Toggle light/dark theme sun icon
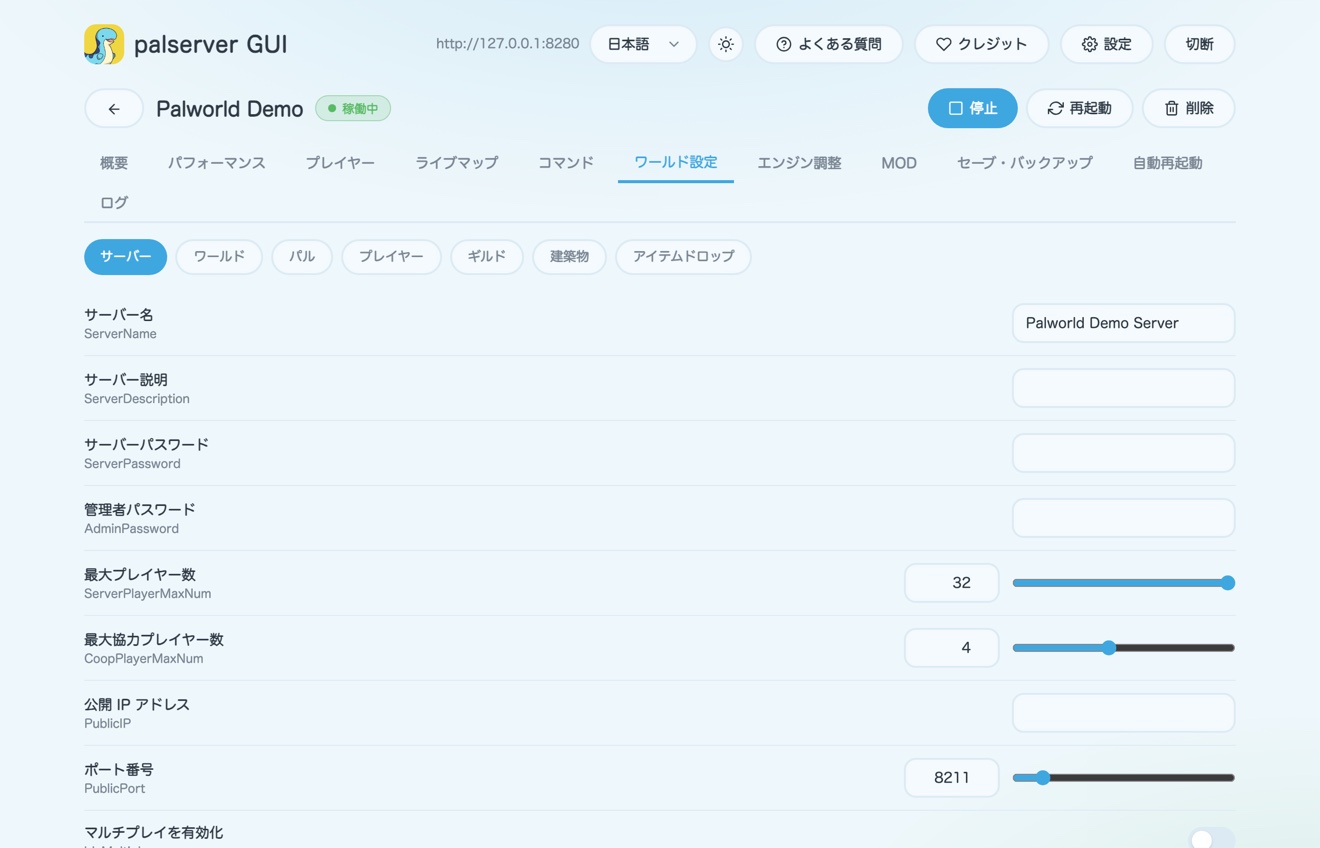The height and width of the screenshot is (848, 1320). point(726,44)
